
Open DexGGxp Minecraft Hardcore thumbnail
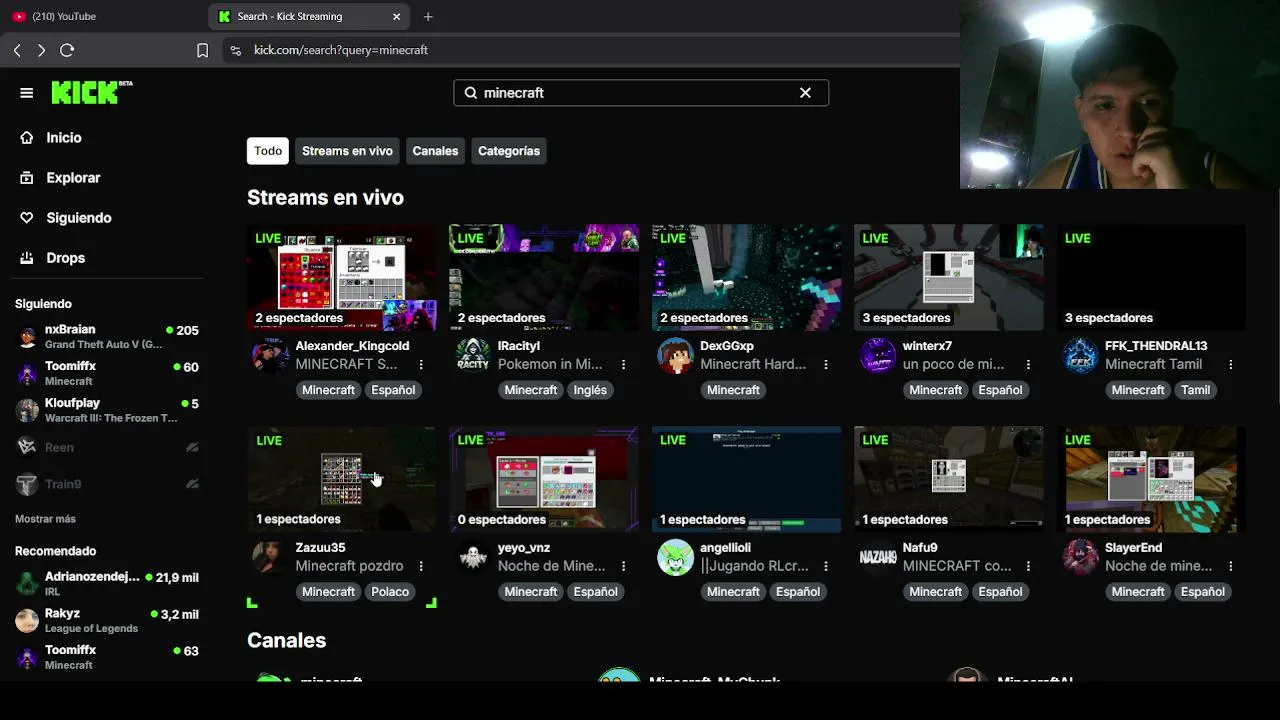746,277
